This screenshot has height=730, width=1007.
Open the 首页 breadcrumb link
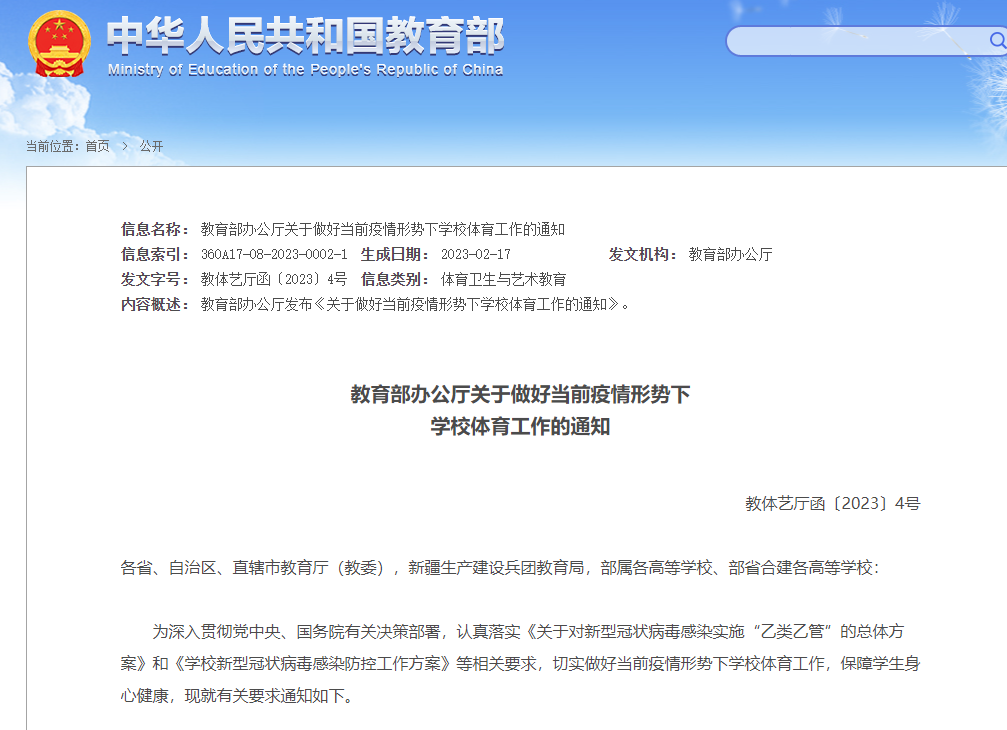tap(98, 146)
